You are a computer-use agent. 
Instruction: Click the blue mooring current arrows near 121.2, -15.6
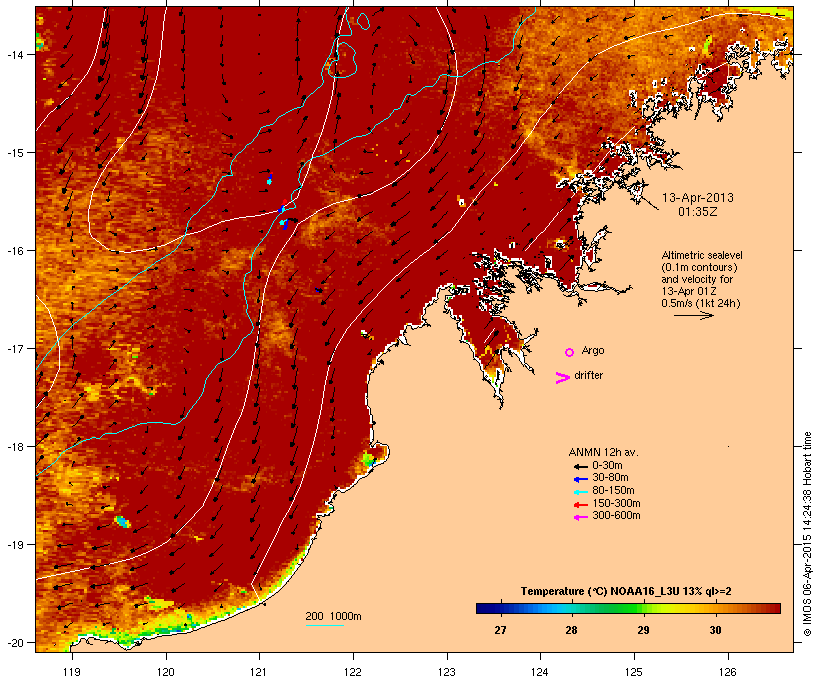[x=283, y=215]
